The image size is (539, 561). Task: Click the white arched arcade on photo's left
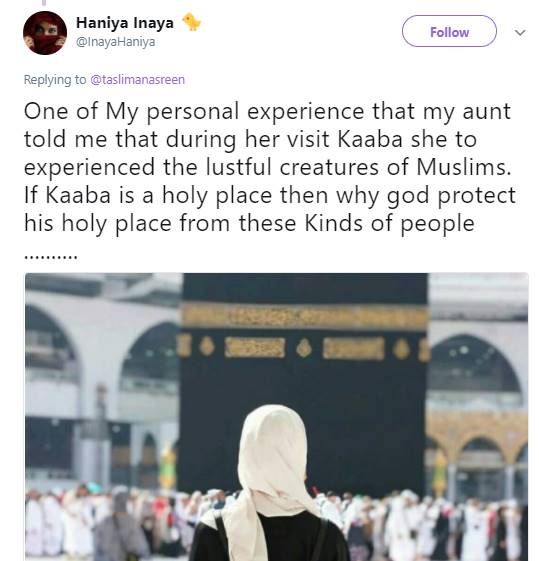pos(102,358)
